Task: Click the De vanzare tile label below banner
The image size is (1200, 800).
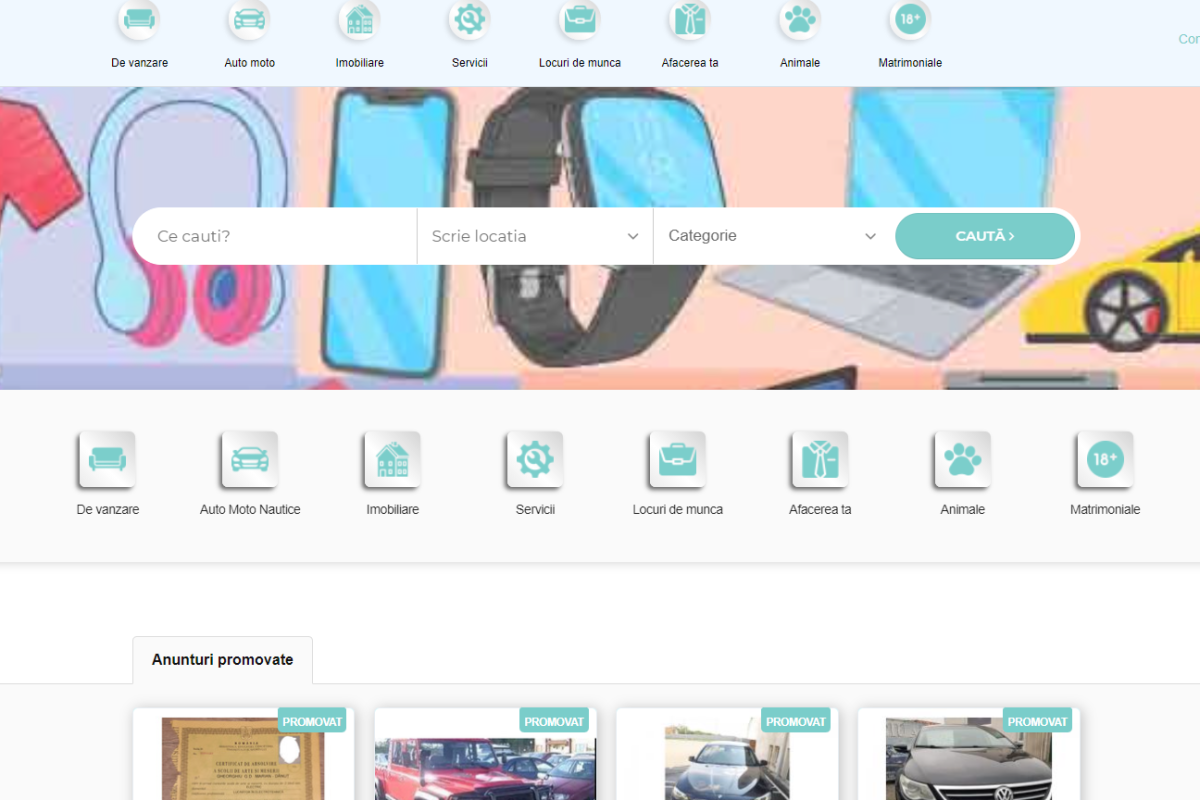Action: [x=107, y=510]
